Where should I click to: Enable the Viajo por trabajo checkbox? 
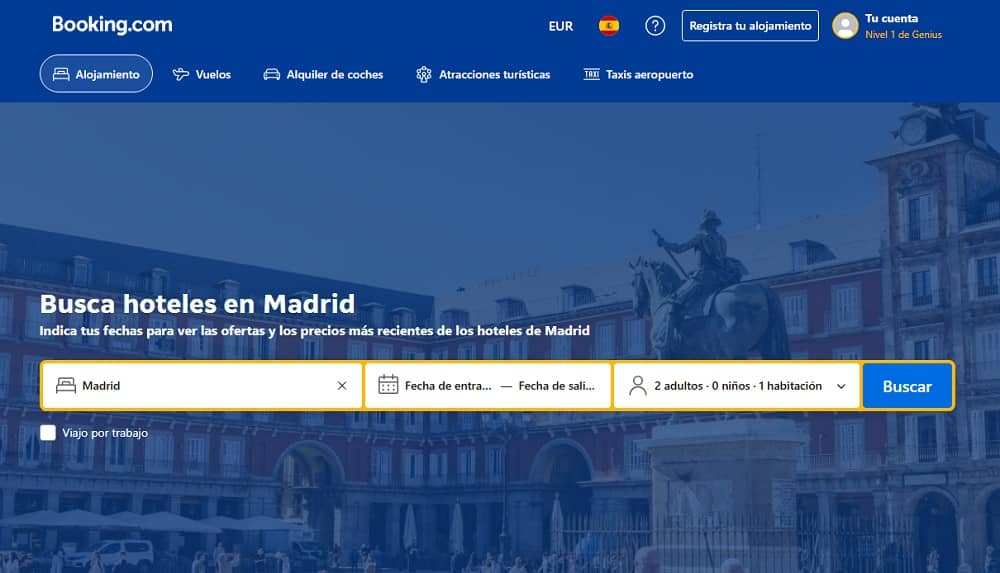click(x=48, y=433)
